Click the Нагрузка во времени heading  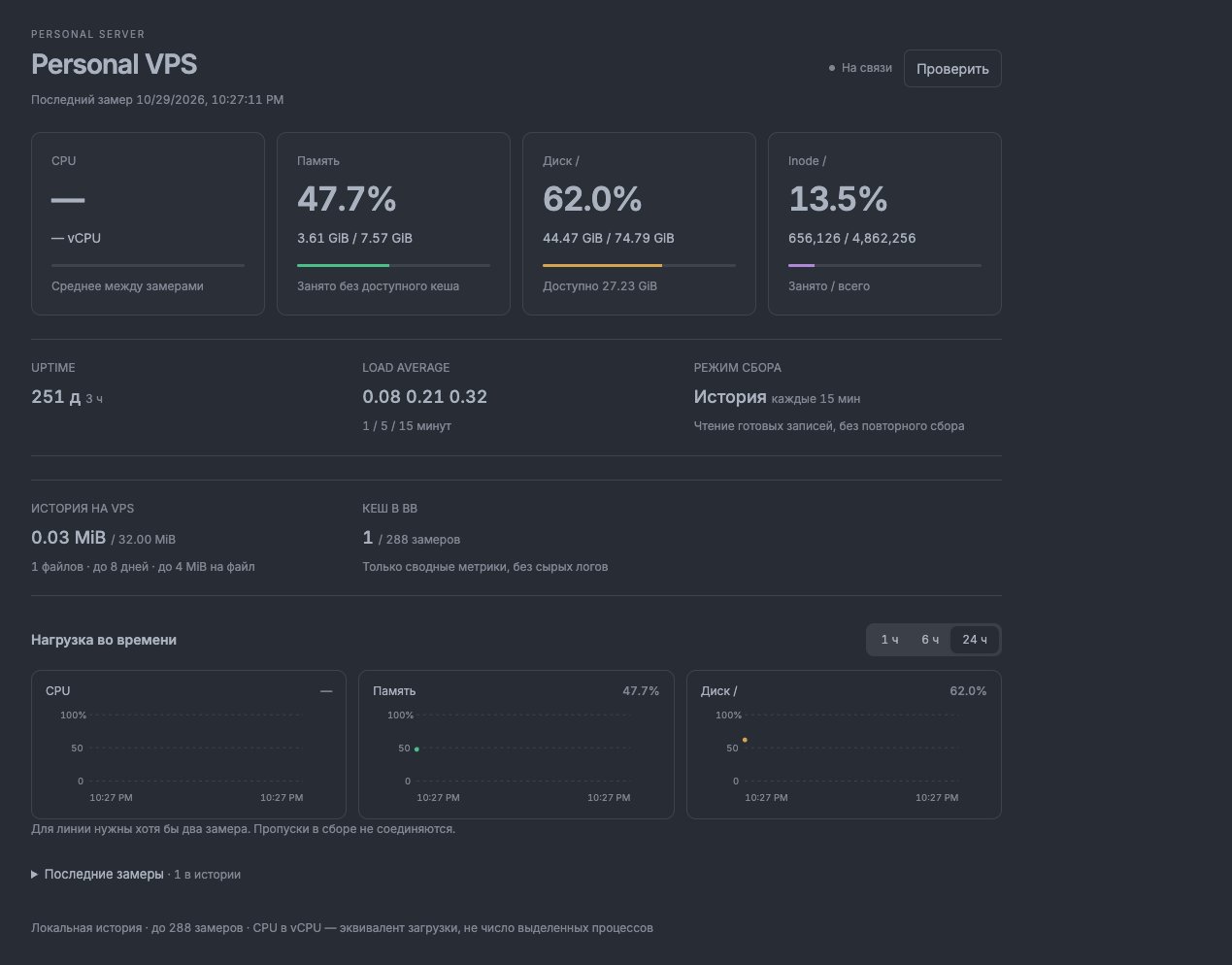(x=104, y=640)
